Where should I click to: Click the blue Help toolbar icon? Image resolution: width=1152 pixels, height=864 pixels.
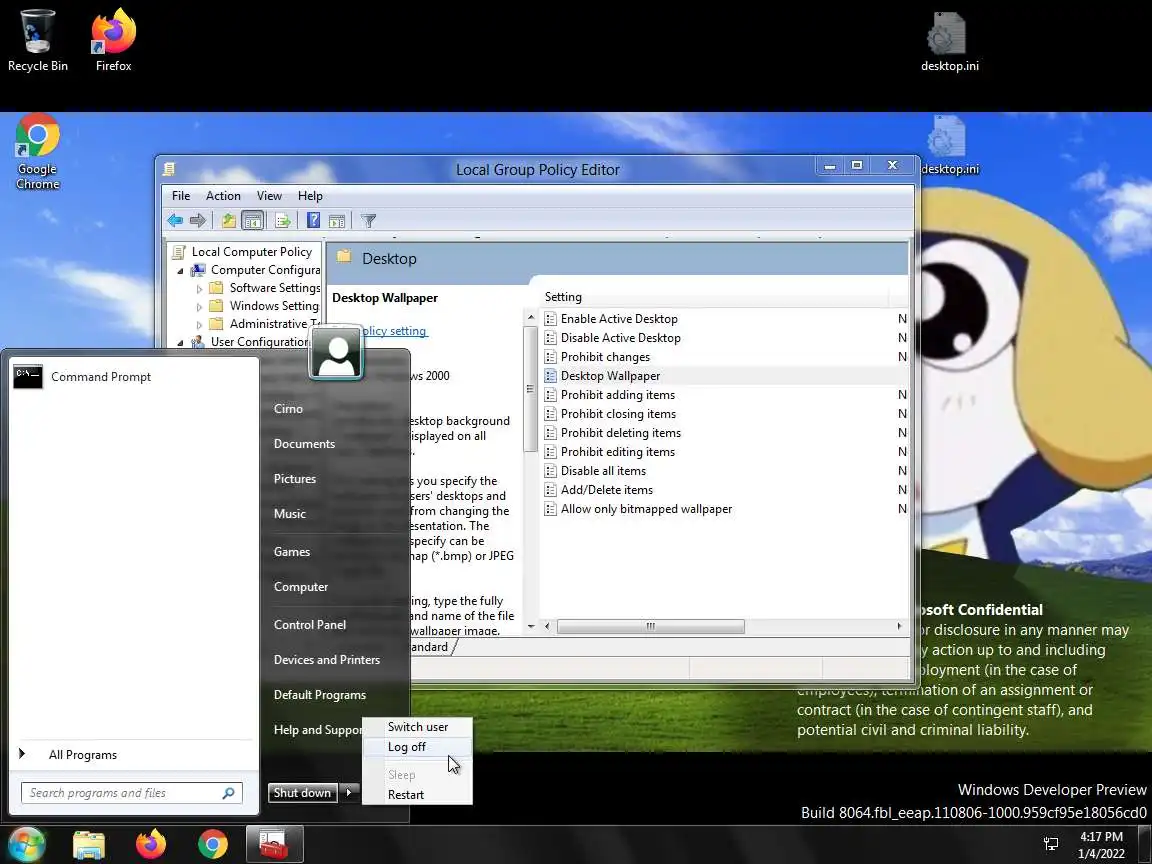(x=313, y=220)
